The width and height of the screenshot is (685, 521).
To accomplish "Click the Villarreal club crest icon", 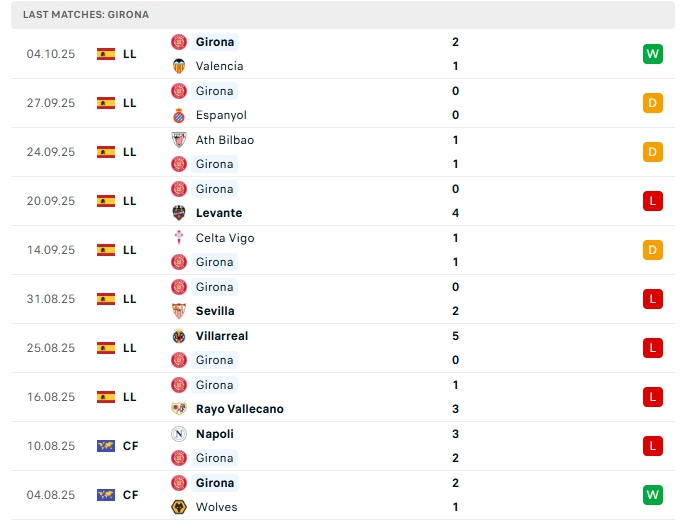I will point(179,336).
